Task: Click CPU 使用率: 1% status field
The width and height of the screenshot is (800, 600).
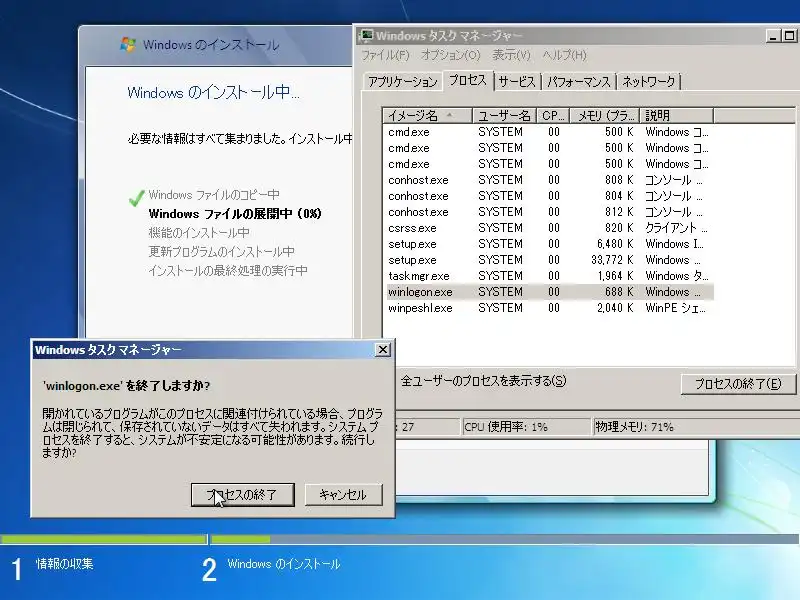Action: (526, 427)
